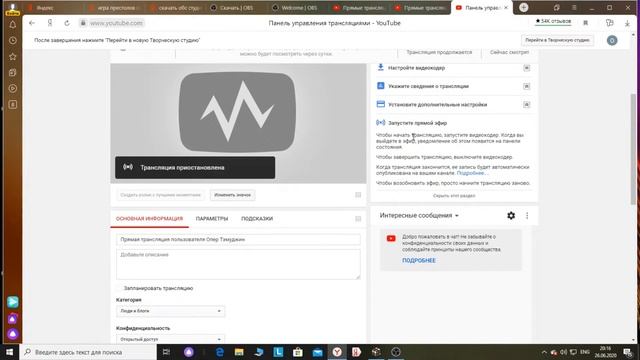Click the Yandex Browser icon in the taskbar
Viewport: 640px width, 360px height.
pyautogui.click(x=337, y=352)
